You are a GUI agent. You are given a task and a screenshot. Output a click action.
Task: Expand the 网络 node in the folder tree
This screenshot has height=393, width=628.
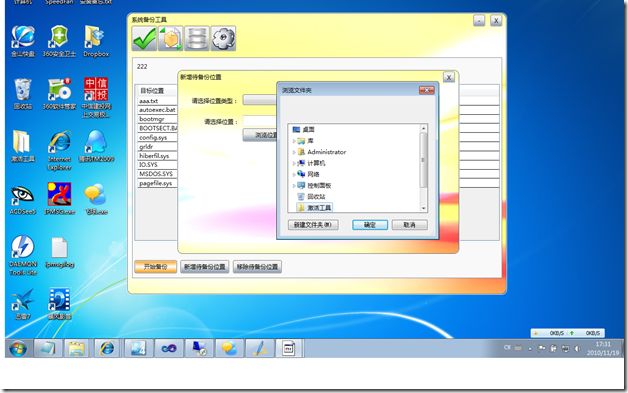[x=294, y=175]
